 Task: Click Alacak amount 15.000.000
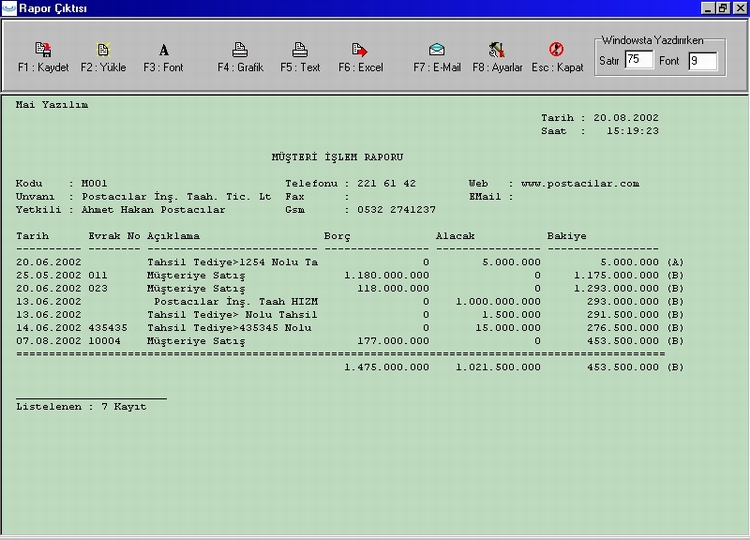click(507, 328)
